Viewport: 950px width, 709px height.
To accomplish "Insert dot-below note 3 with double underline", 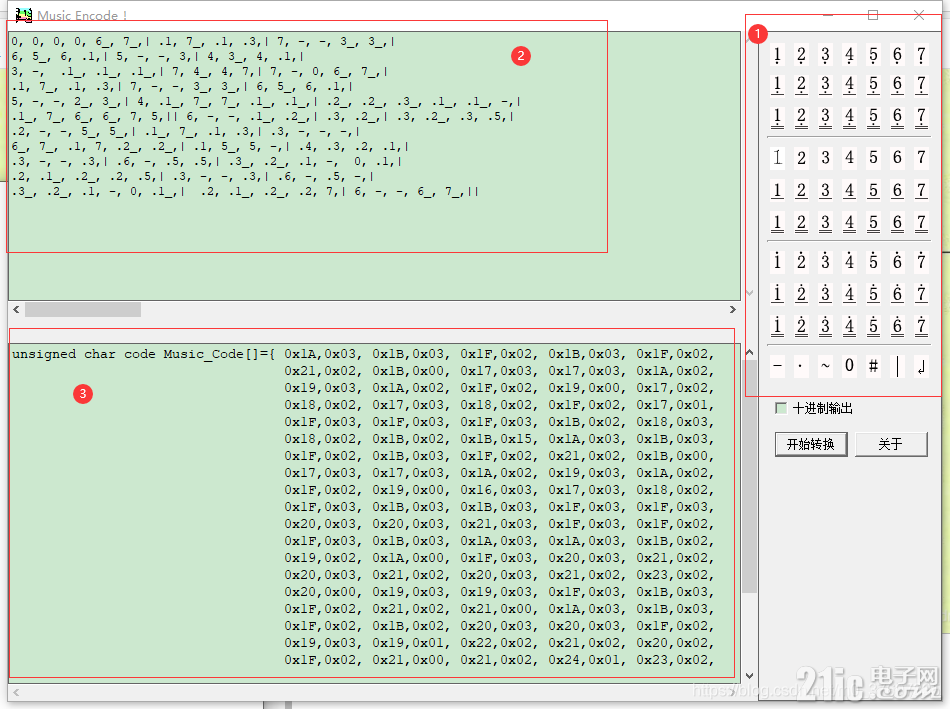I will 825,116.
